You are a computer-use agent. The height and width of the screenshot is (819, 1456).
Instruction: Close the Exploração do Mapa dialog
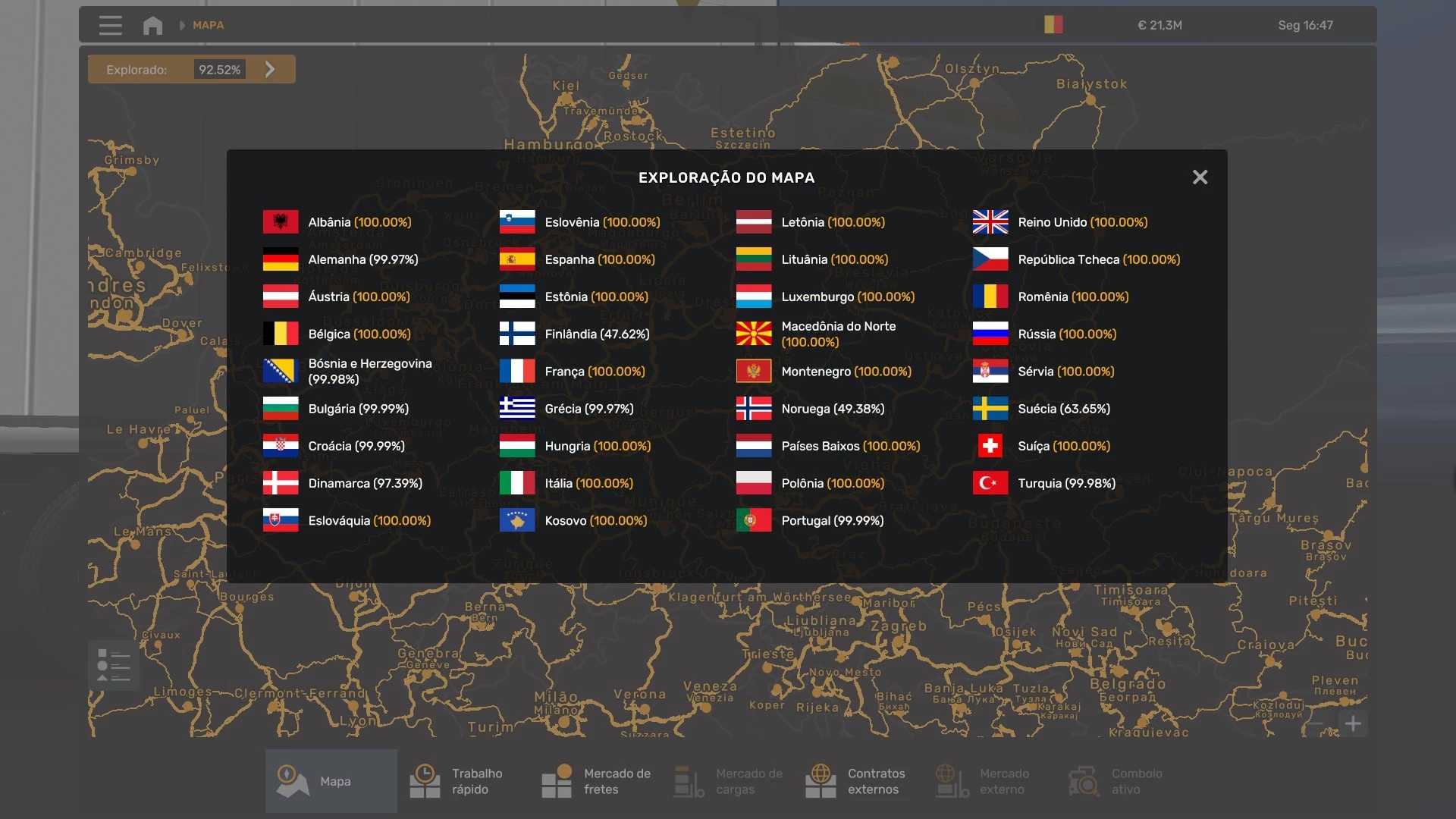coord(1200,177)
